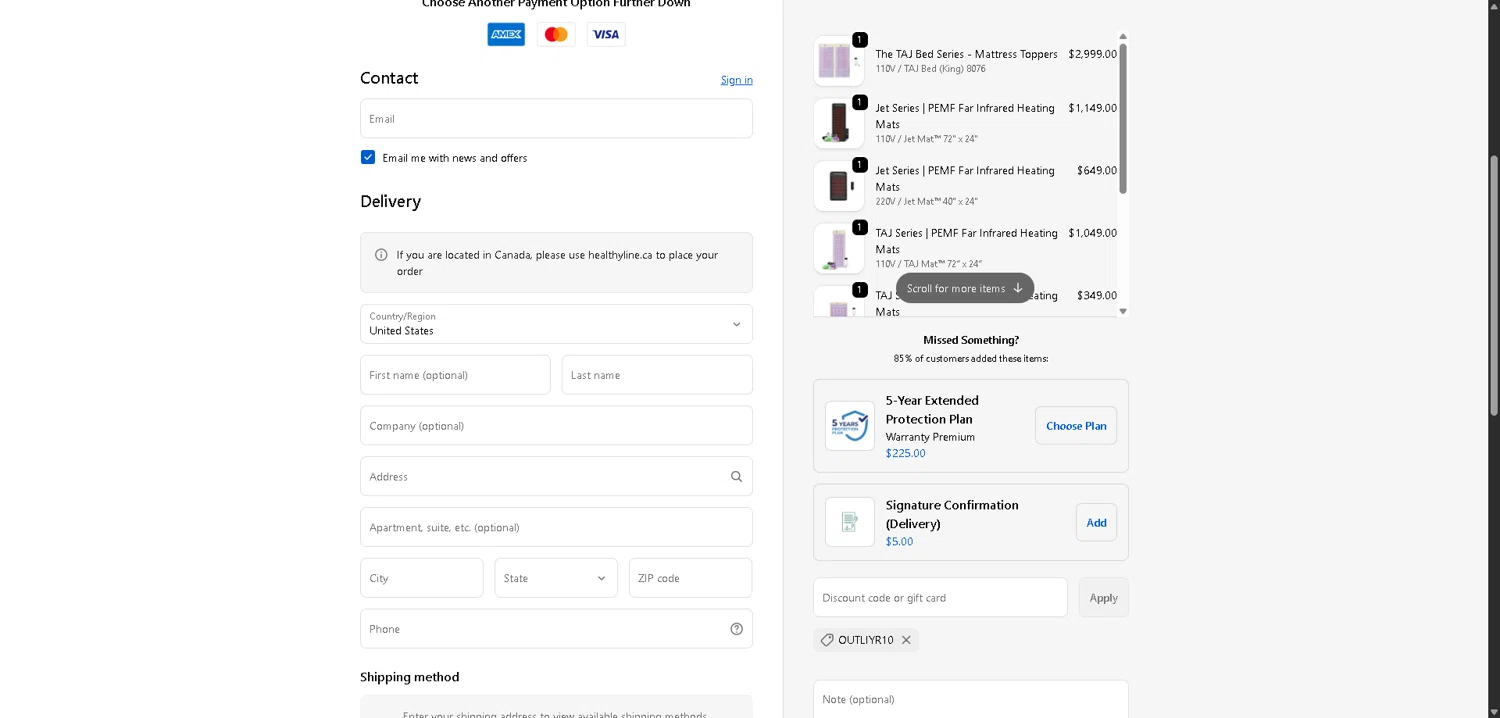The height and width of the screenshot is (718, 1500).
Task: Click the $649.00 price text
Action: coord(1097,171)
